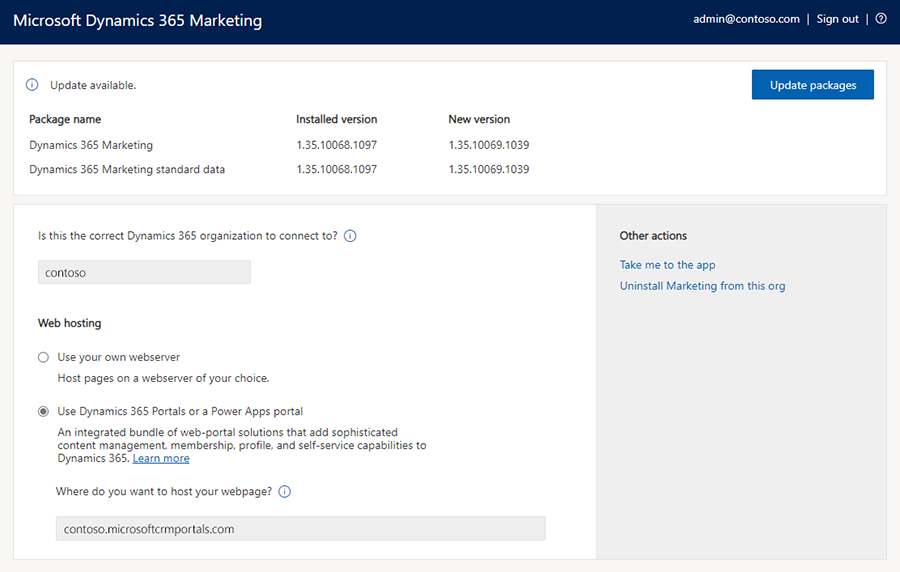
Task: Open the help question mark icon
Action: 881,19
